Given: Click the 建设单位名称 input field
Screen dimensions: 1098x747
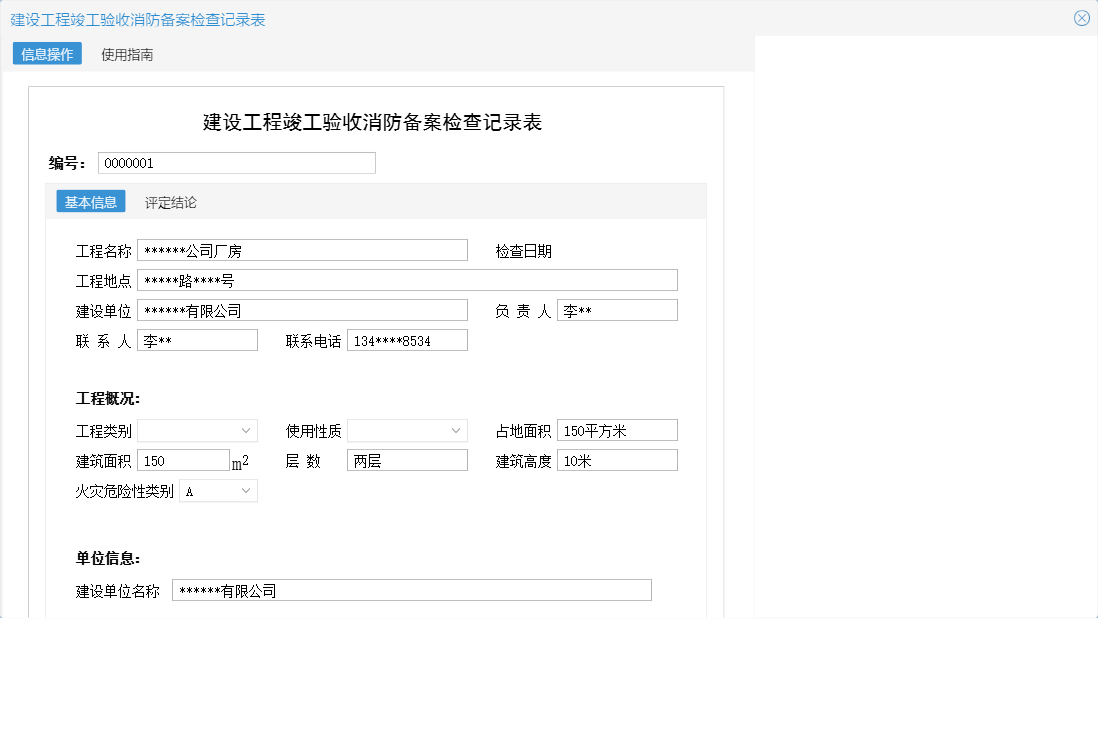Looking at the screenshot, I should click(412, 590).
